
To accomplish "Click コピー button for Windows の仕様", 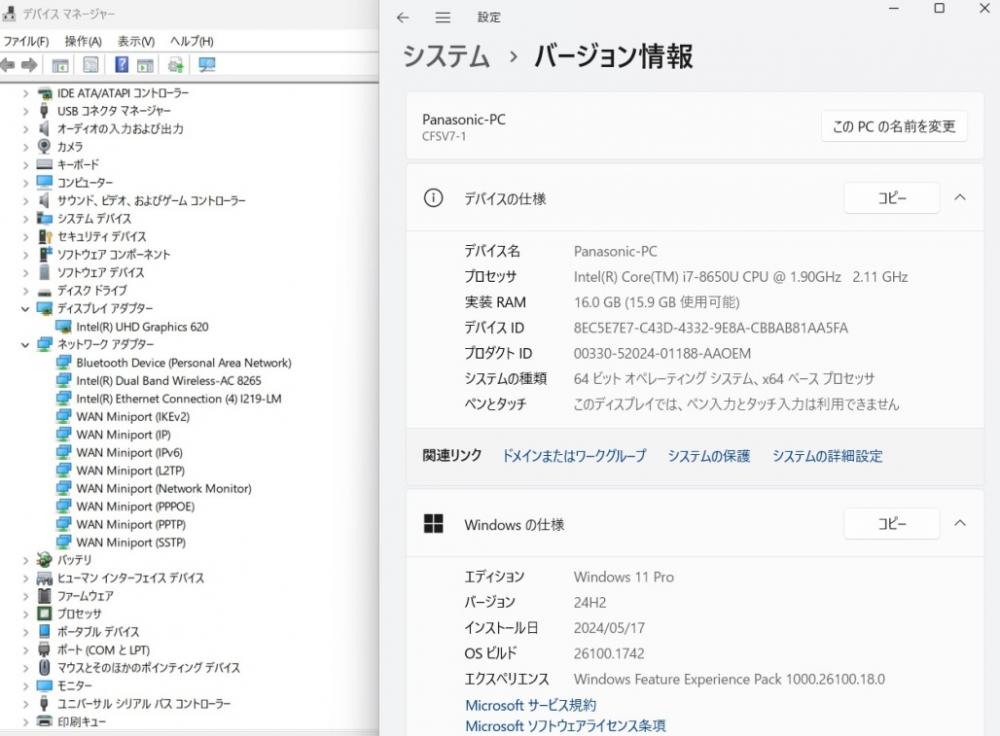I will (892, 523).
